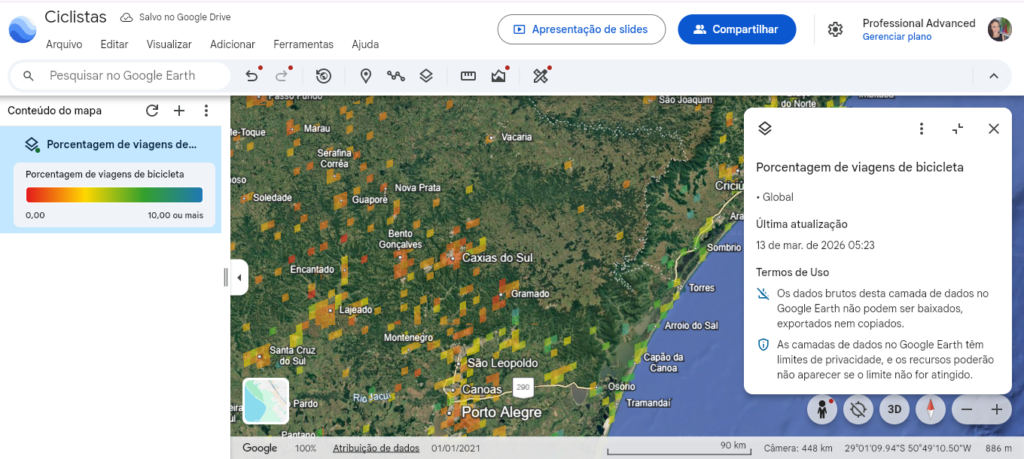Reset orientation with the compass
1024x459 pixels.
930,409
